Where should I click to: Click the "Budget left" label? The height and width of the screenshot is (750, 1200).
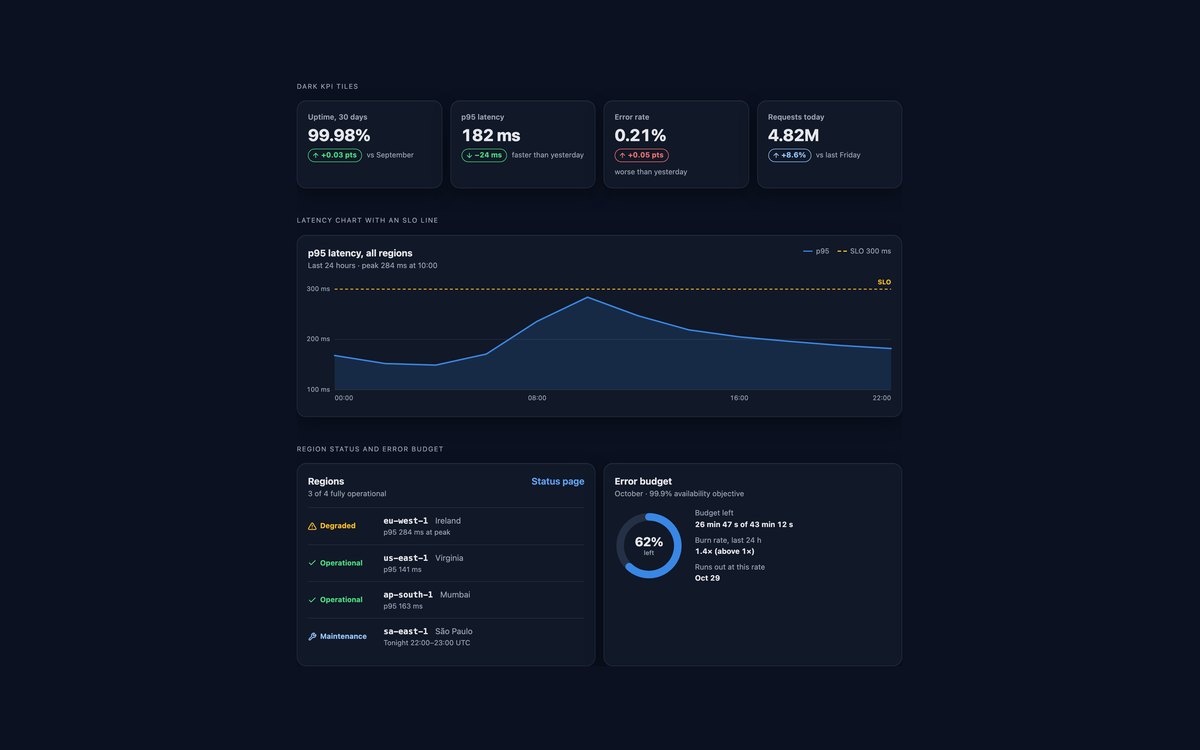714,513
